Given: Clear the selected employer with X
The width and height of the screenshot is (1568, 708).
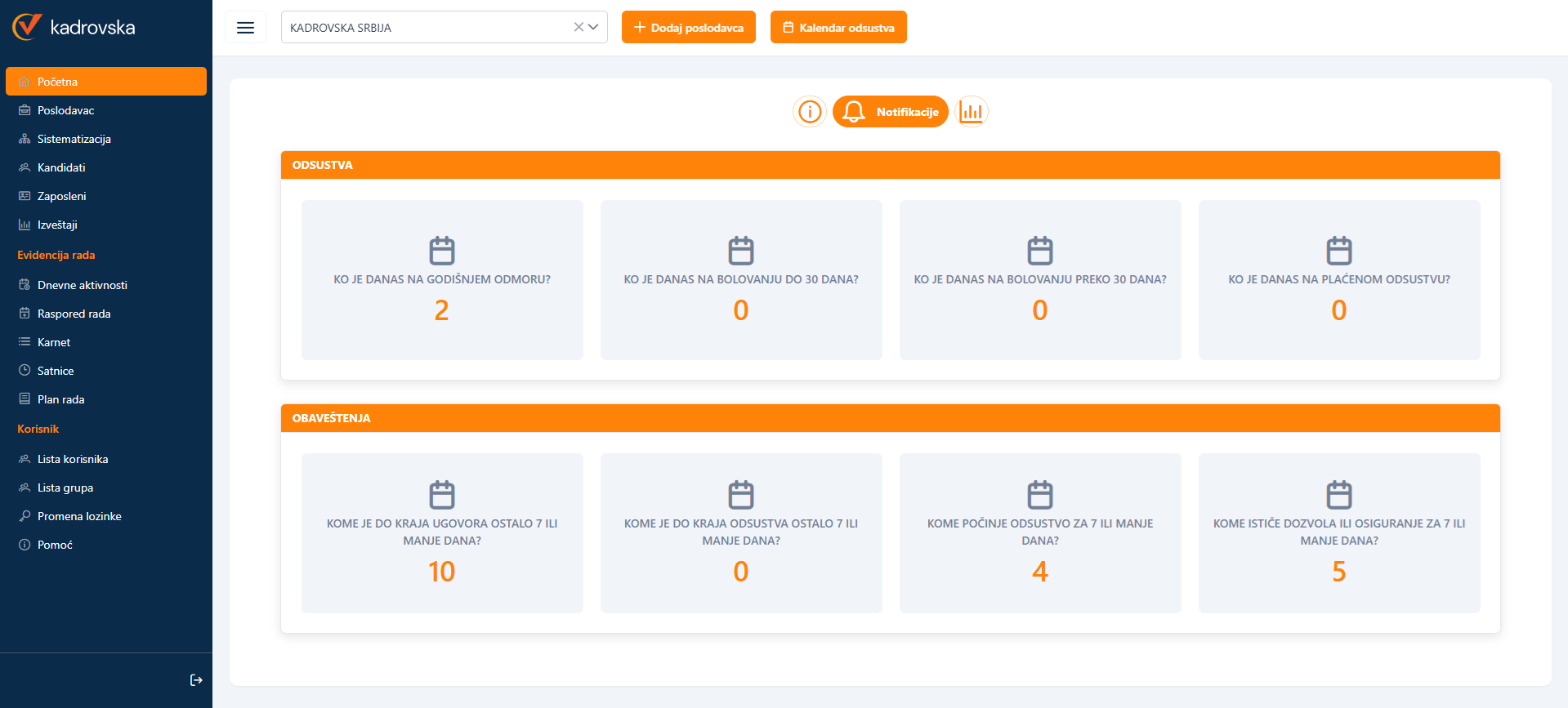Looking at the screenshot, I should tap(579, 27).
